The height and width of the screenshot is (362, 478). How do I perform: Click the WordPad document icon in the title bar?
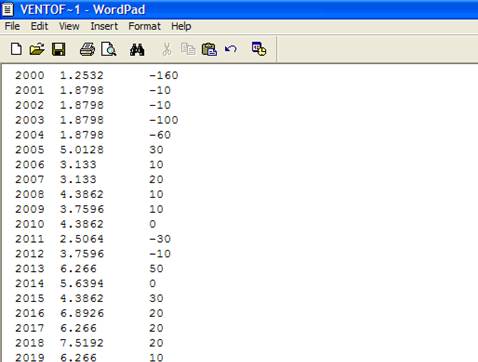tap(7, 9)
